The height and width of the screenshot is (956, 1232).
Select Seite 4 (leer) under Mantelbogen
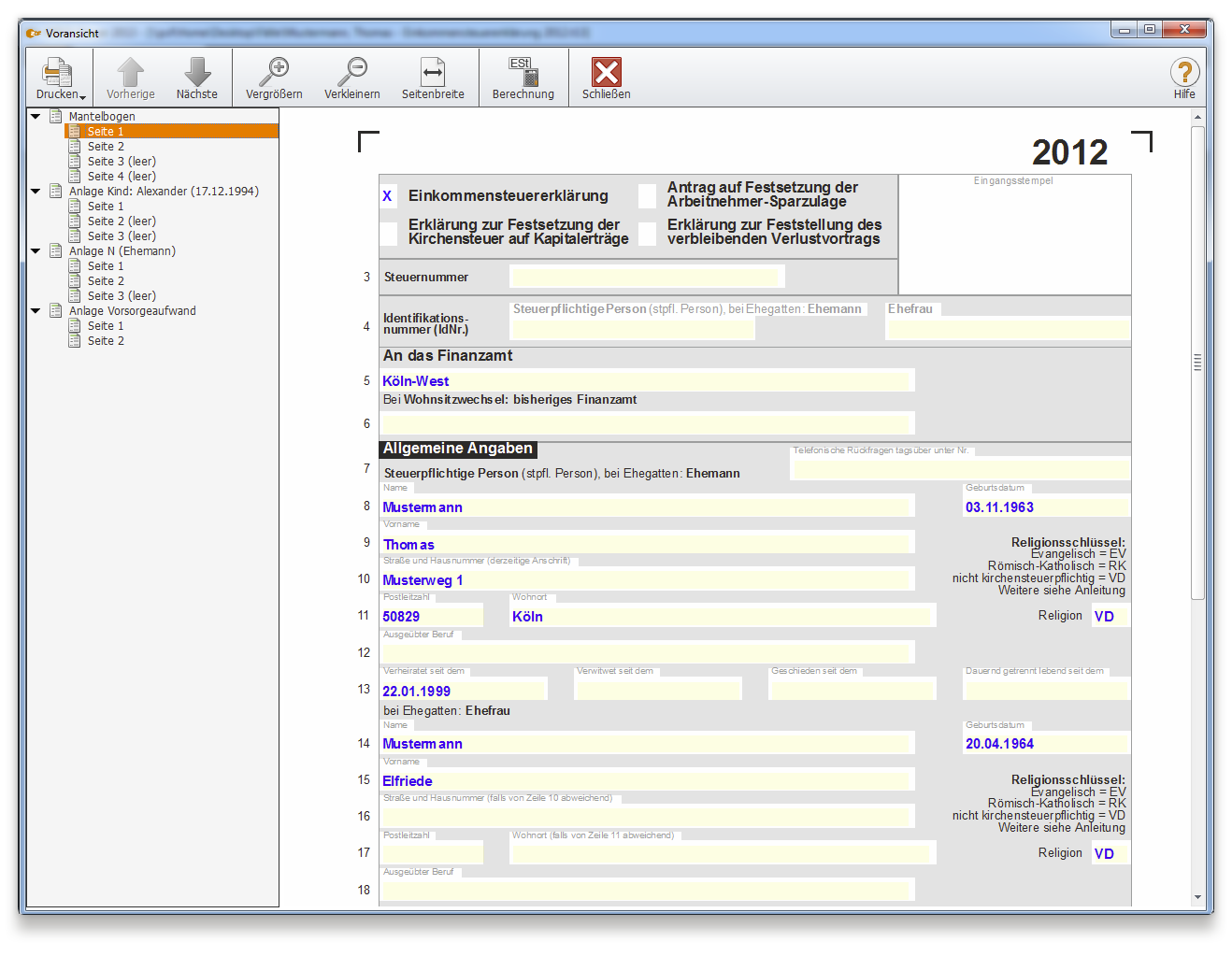click(122, 177)
